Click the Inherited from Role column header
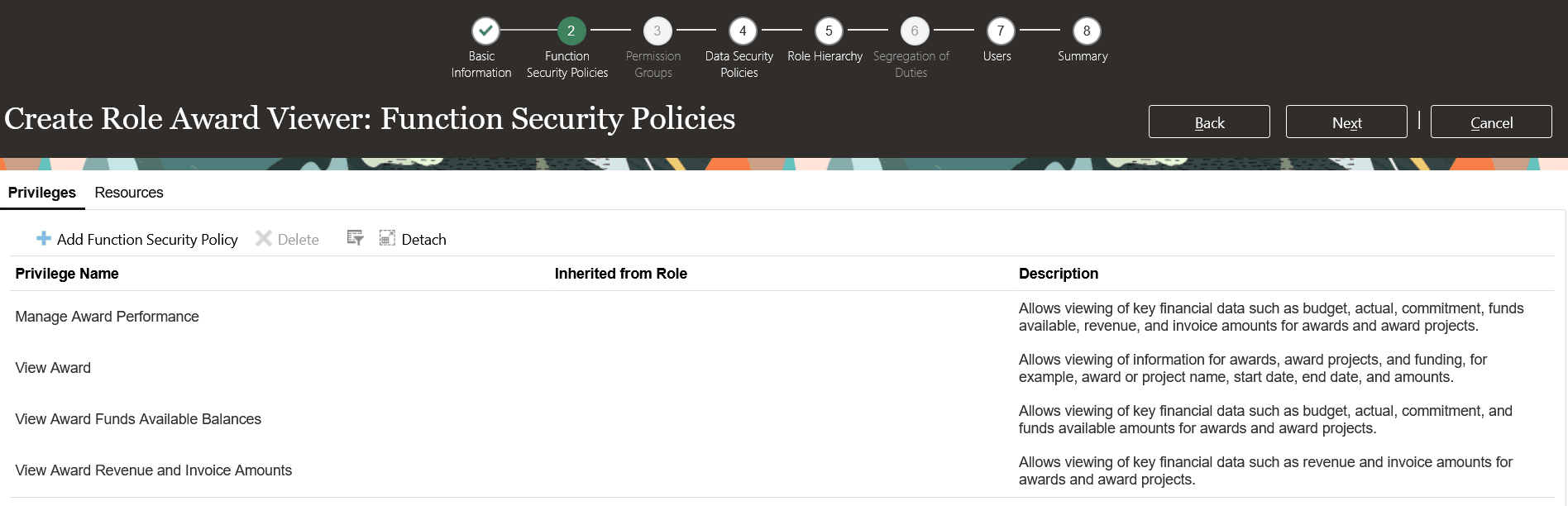The width and height of the screenshot is (1568, 506). point(620,274)
